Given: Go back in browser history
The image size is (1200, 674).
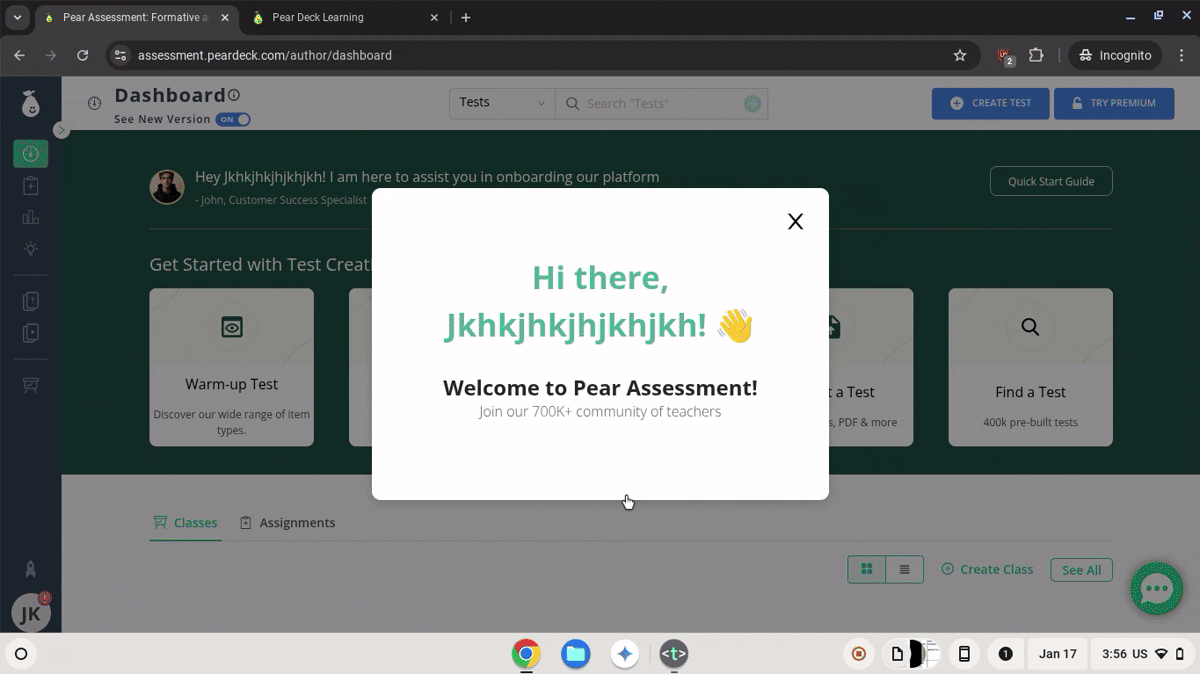Looking at the screenshot, I should tap(19, 55).
